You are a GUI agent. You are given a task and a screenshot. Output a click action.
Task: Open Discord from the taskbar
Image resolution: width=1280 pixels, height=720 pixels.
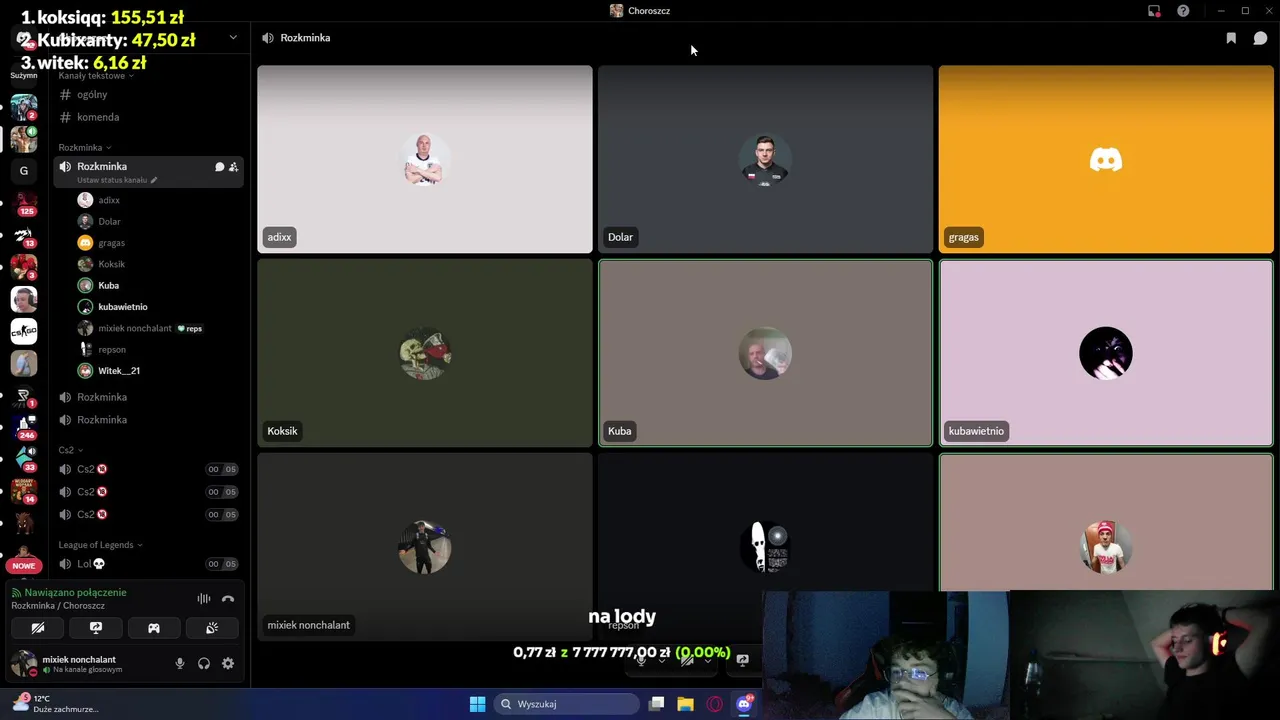[744, 704]
